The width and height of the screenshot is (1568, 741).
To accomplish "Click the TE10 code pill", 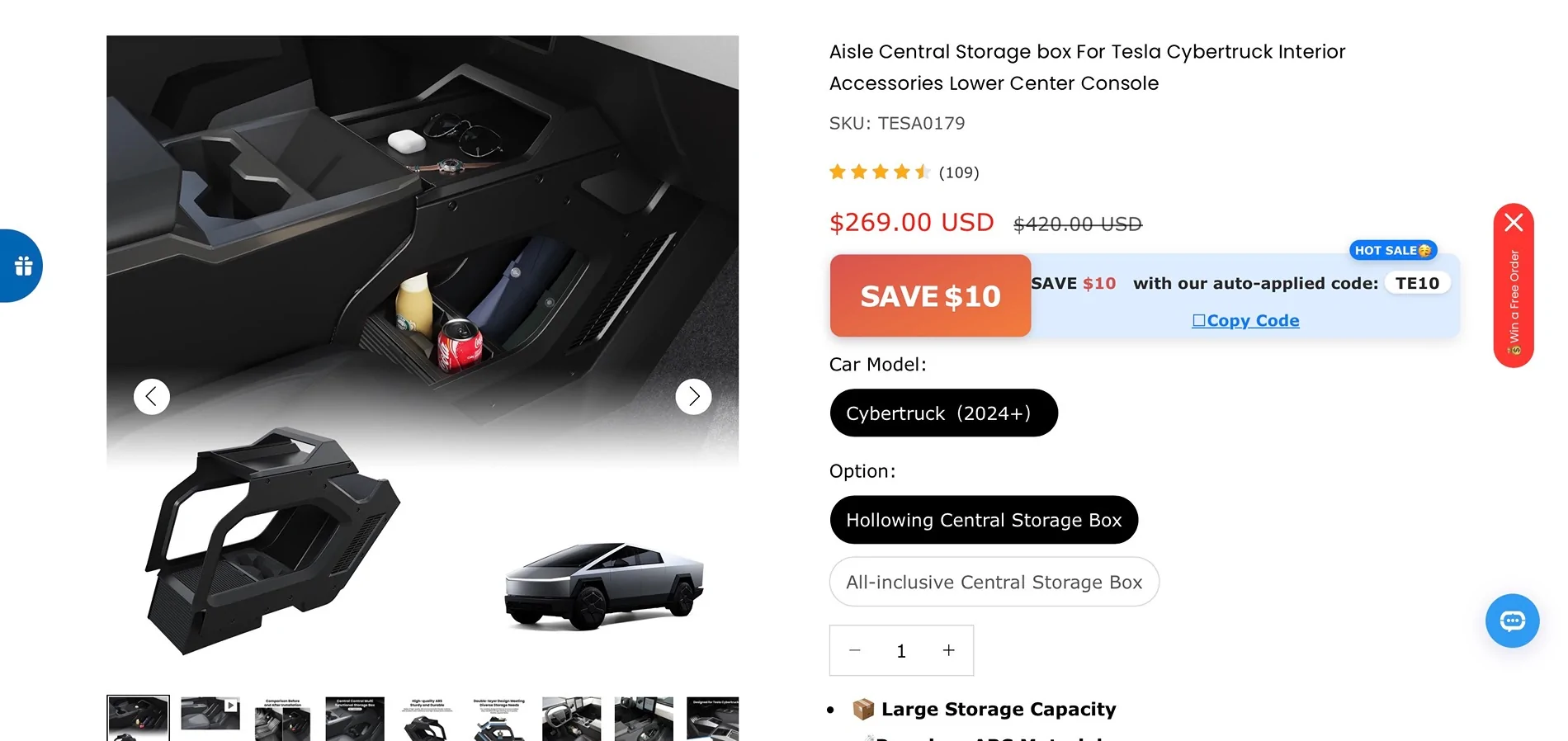I will click(x=1417, y=283).
